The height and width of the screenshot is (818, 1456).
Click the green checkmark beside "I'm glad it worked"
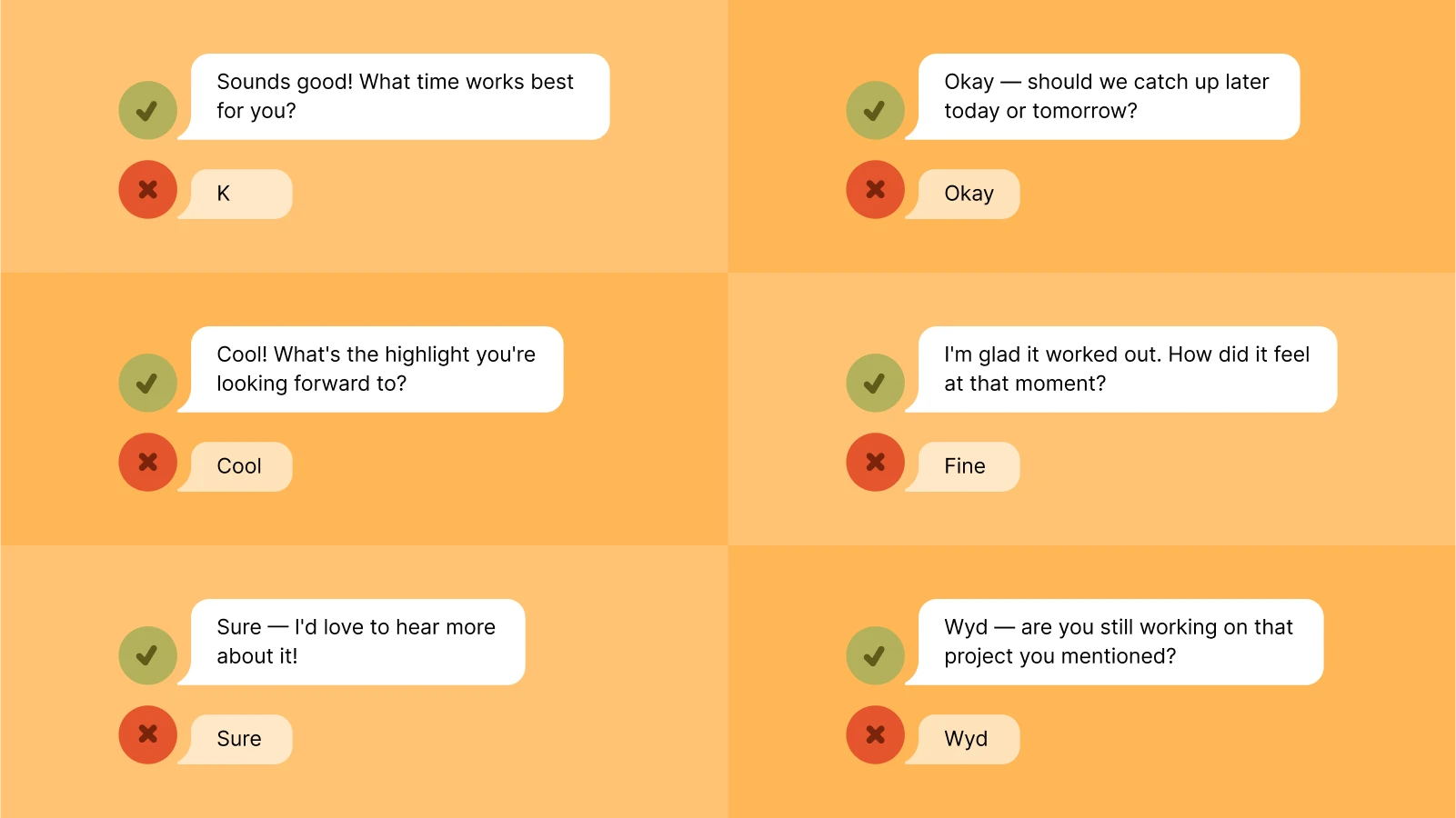(875, 383)
